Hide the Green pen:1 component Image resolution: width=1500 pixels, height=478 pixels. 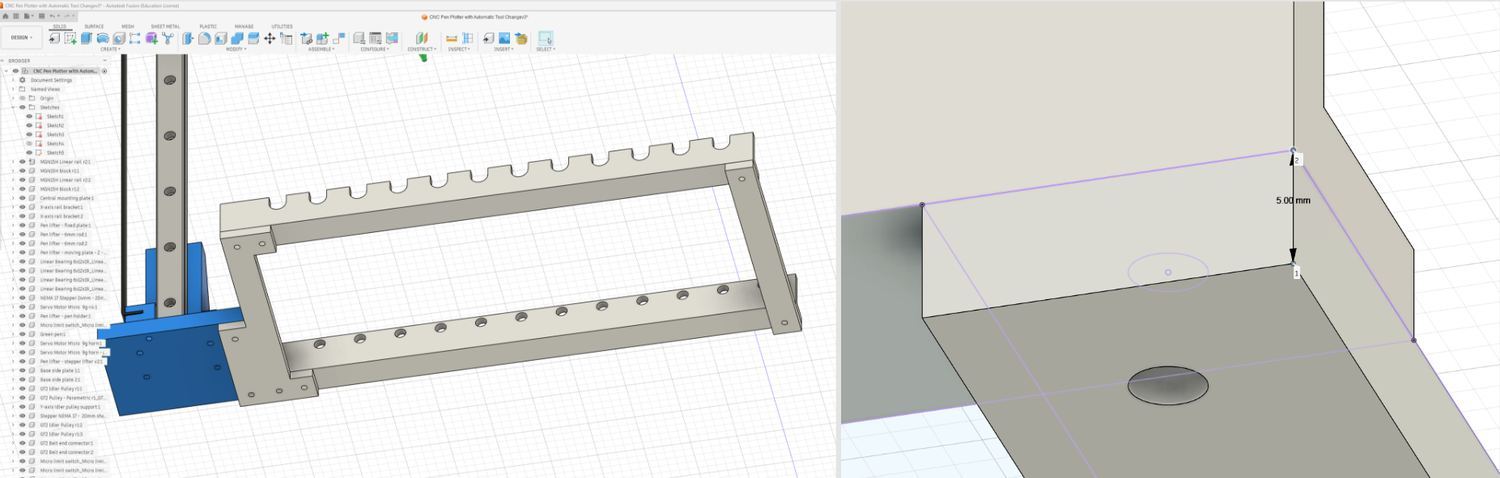click(22, 334)
